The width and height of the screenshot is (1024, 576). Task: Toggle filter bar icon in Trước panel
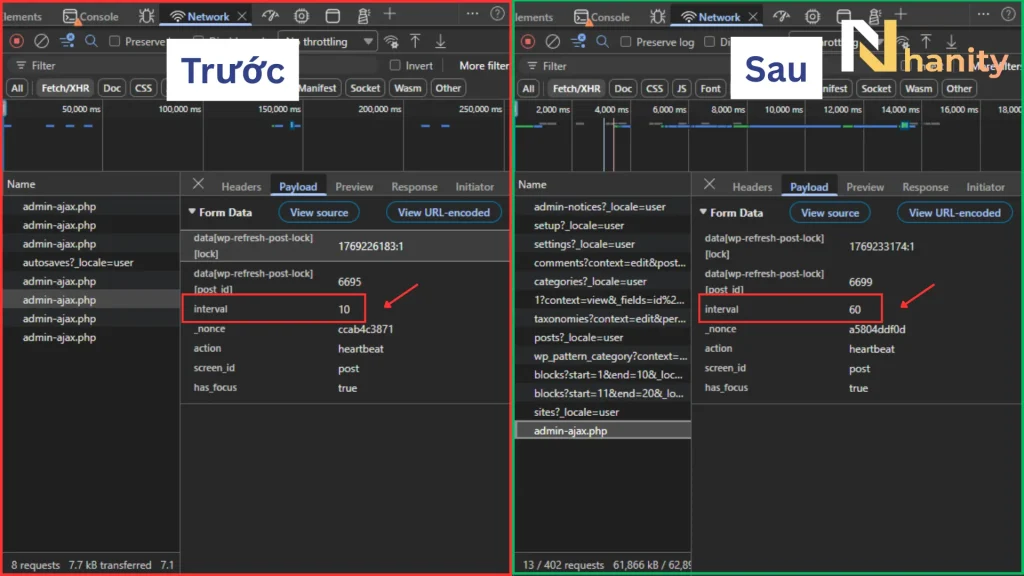(x=67, y=41)
